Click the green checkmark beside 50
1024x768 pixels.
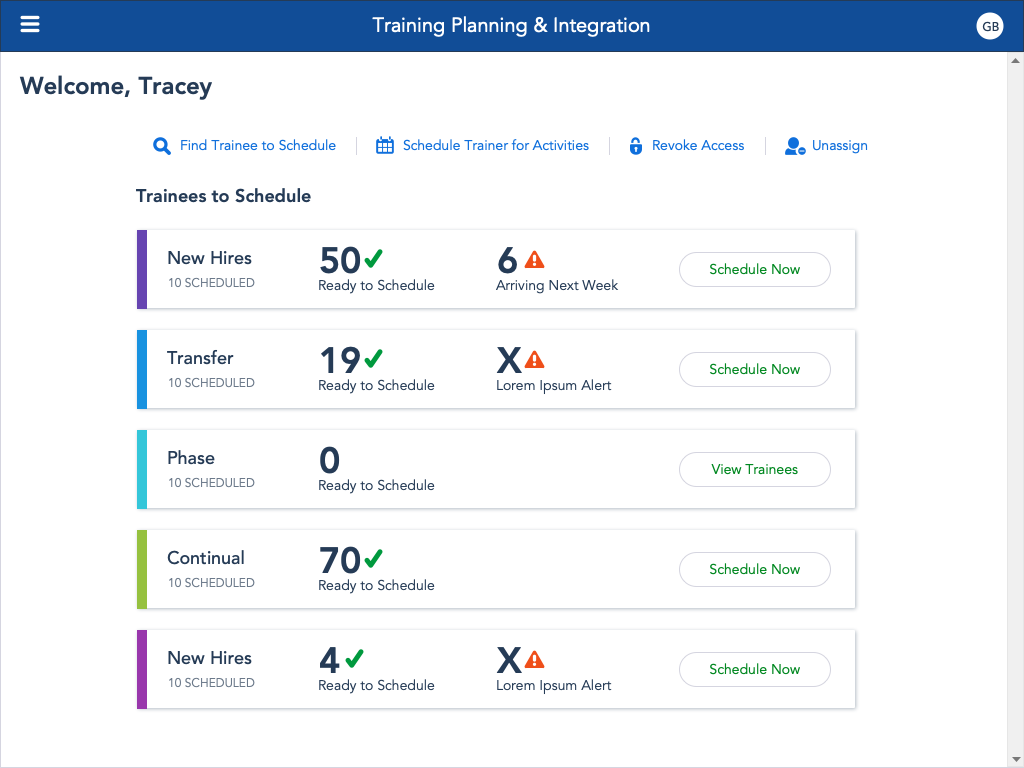(x=373, y=259)
